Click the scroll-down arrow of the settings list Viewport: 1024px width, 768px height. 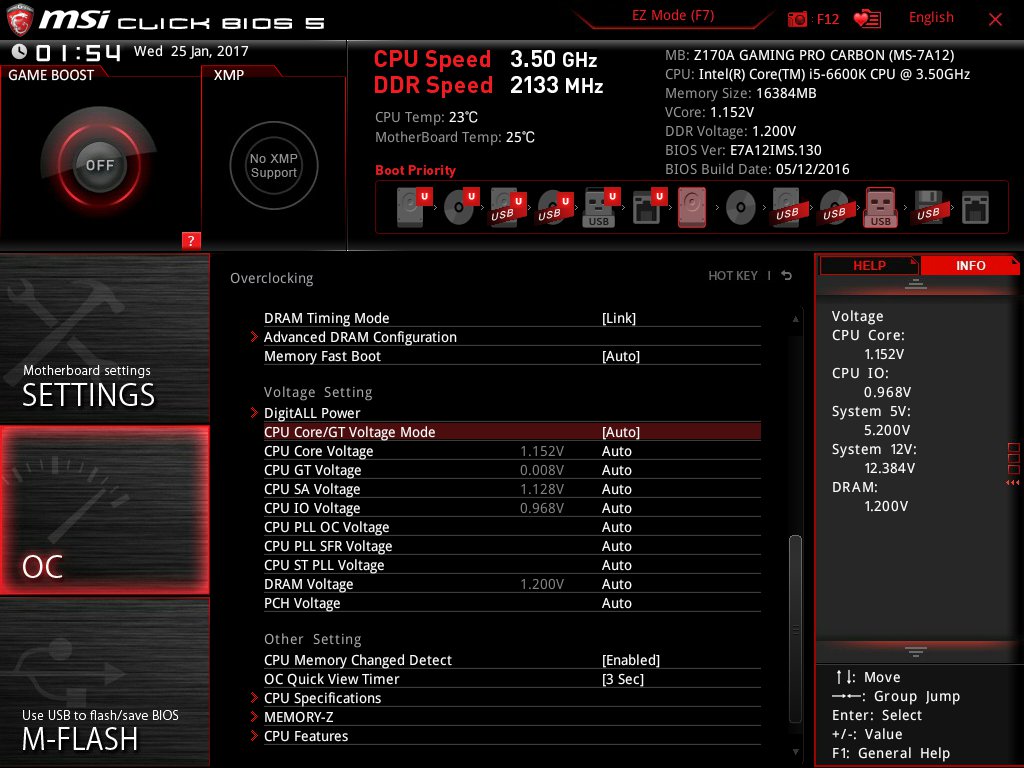point(795,752)
